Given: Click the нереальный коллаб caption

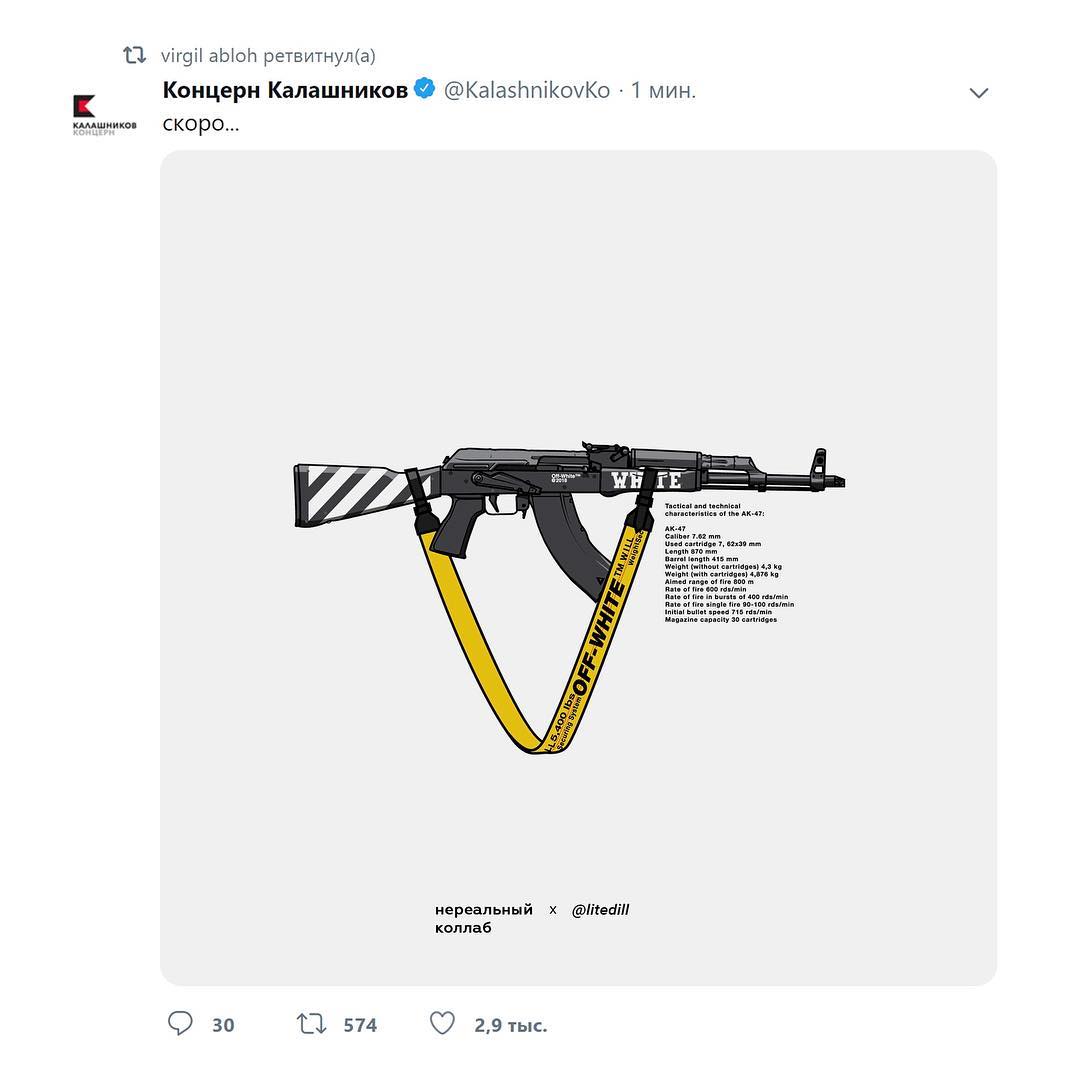Looking at the screenshot, I should [x=484, y=918].
